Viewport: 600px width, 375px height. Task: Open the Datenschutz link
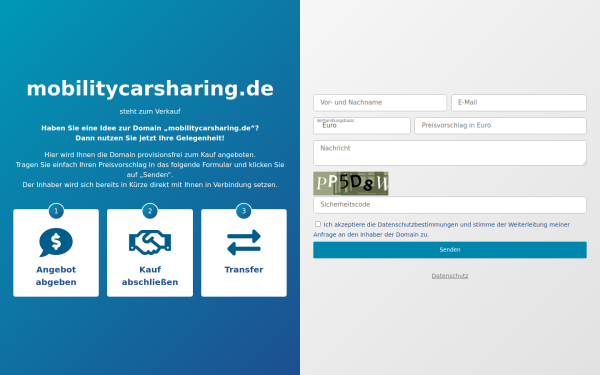coord(450,276)
